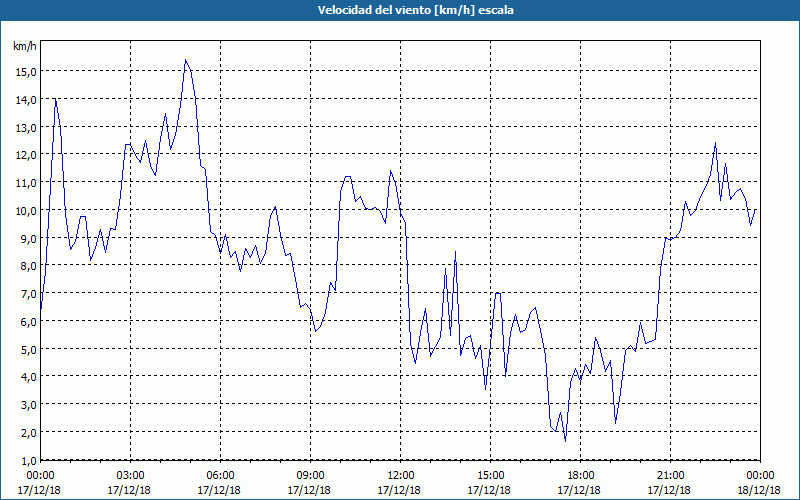Screen dimensions: 800x500
Task: Select the '15,0' value on the vertical axis
Action: (x=26, y=72)
